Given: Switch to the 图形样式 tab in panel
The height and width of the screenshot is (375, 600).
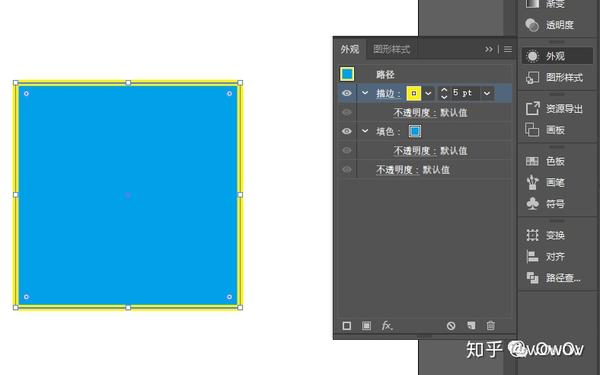Looking at the screenshot, I should tap(391, 49).
